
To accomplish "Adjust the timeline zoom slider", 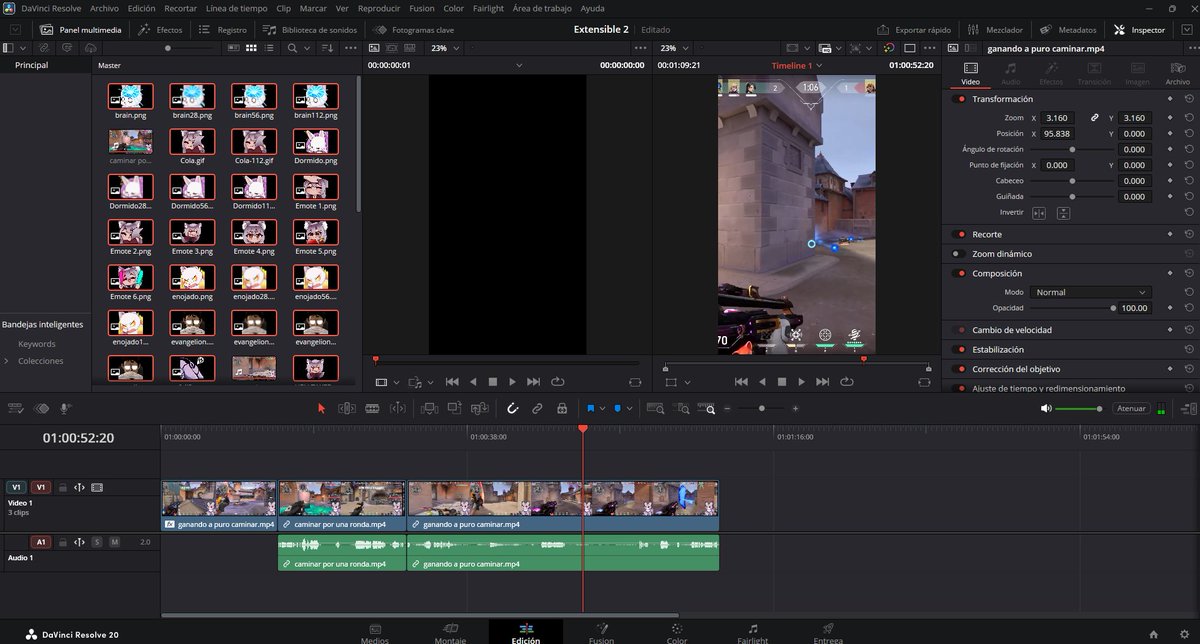I will tap(762, 408).
